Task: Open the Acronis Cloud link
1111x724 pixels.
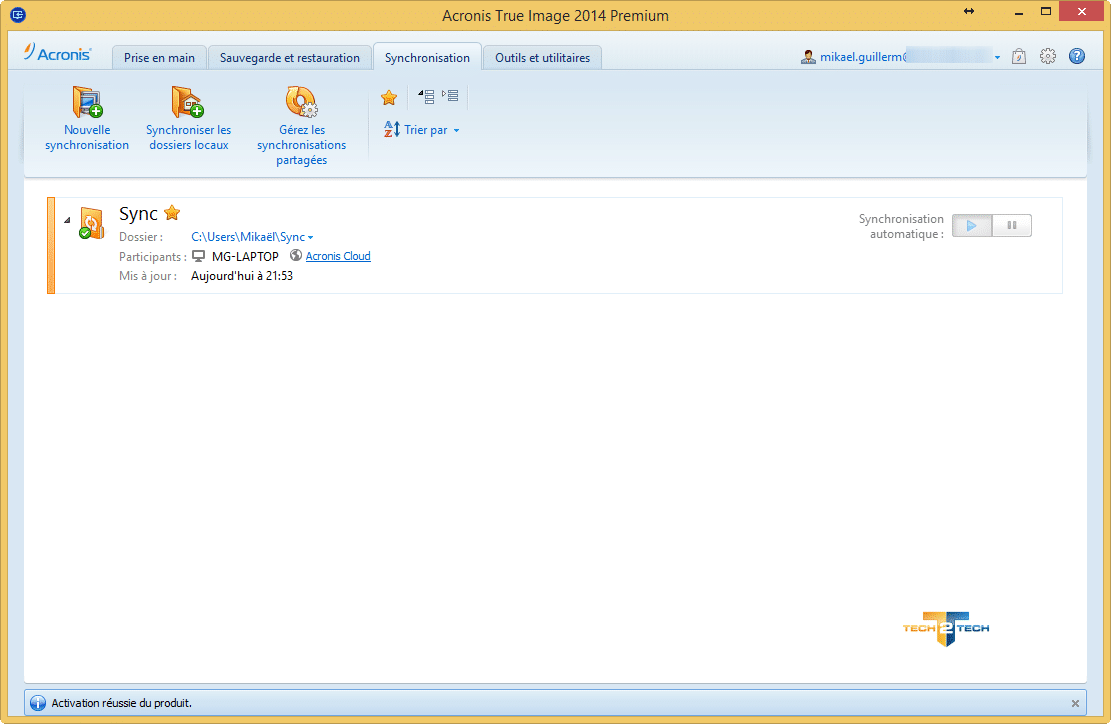Action: (x=338, y=256)
